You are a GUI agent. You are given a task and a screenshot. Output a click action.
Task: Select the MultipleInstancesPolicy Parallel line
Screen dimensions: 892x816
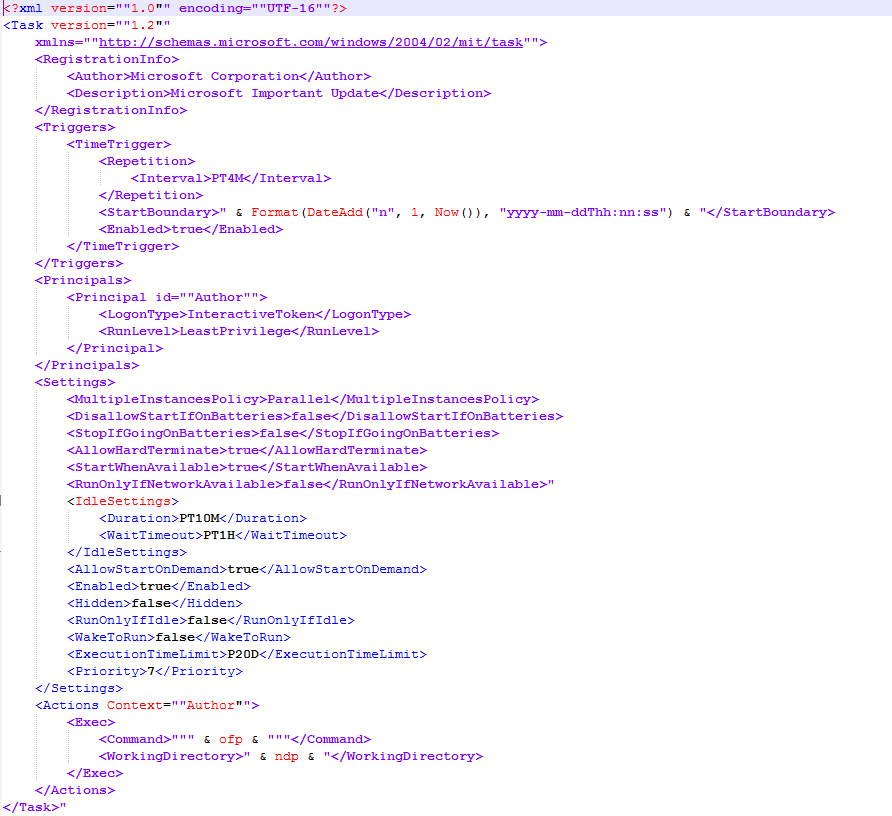tap(303, 400)
